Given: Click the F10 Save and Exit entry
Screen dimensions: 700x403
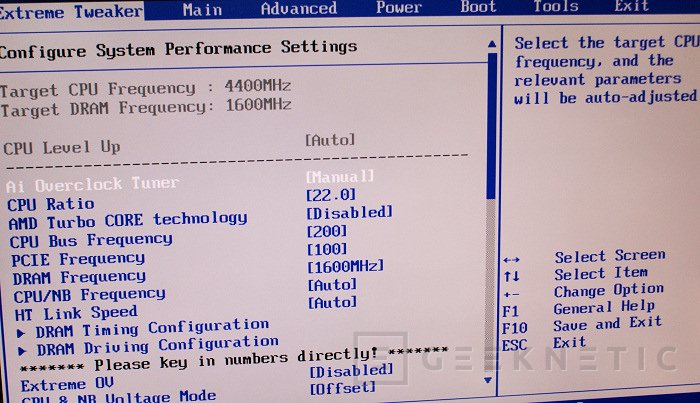Looking at the screenshot, I should [x=582, y=325].
